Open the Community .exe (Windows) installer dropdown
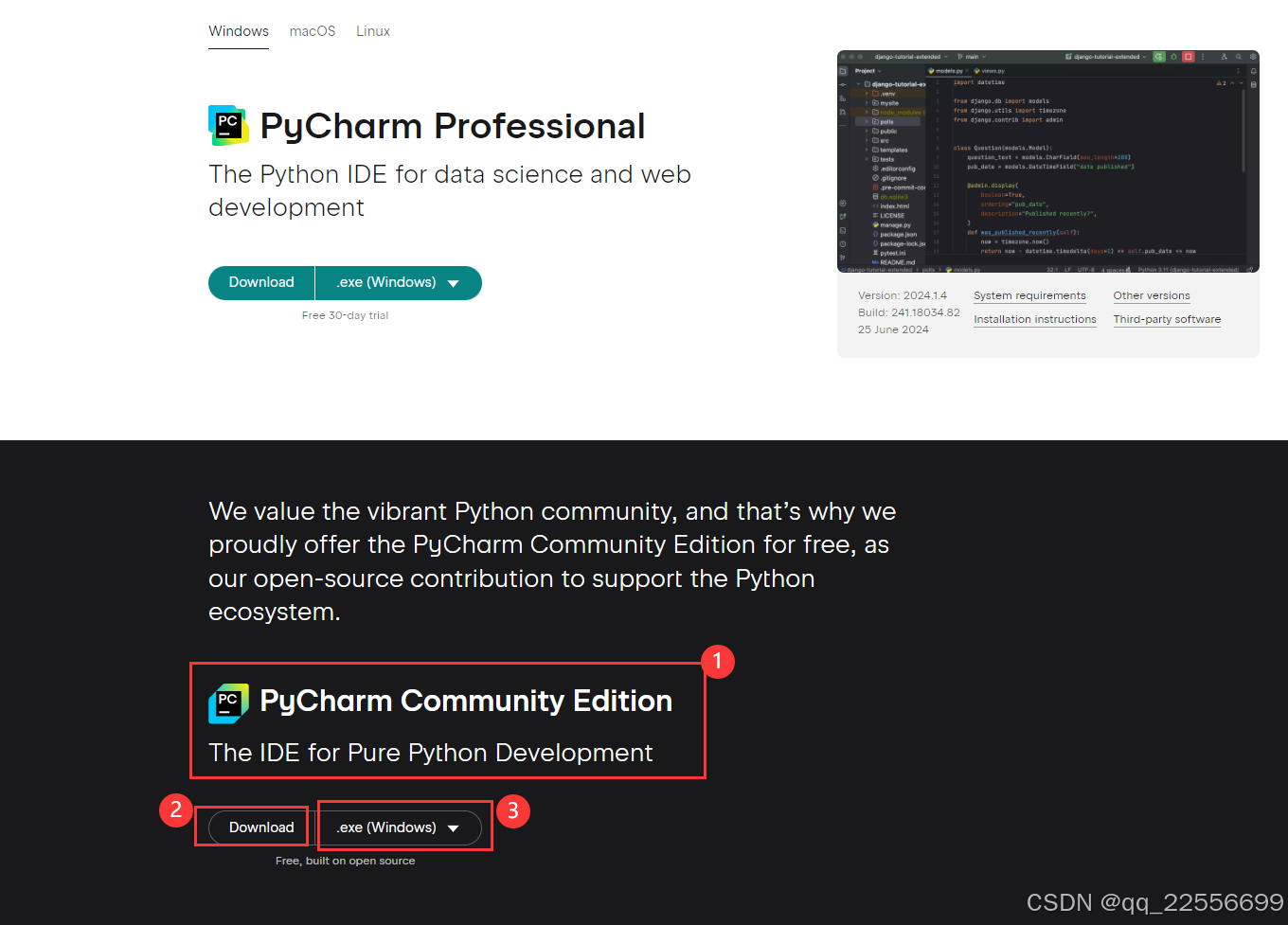Viewport: 1288px width, 925px height. [399, 827]
